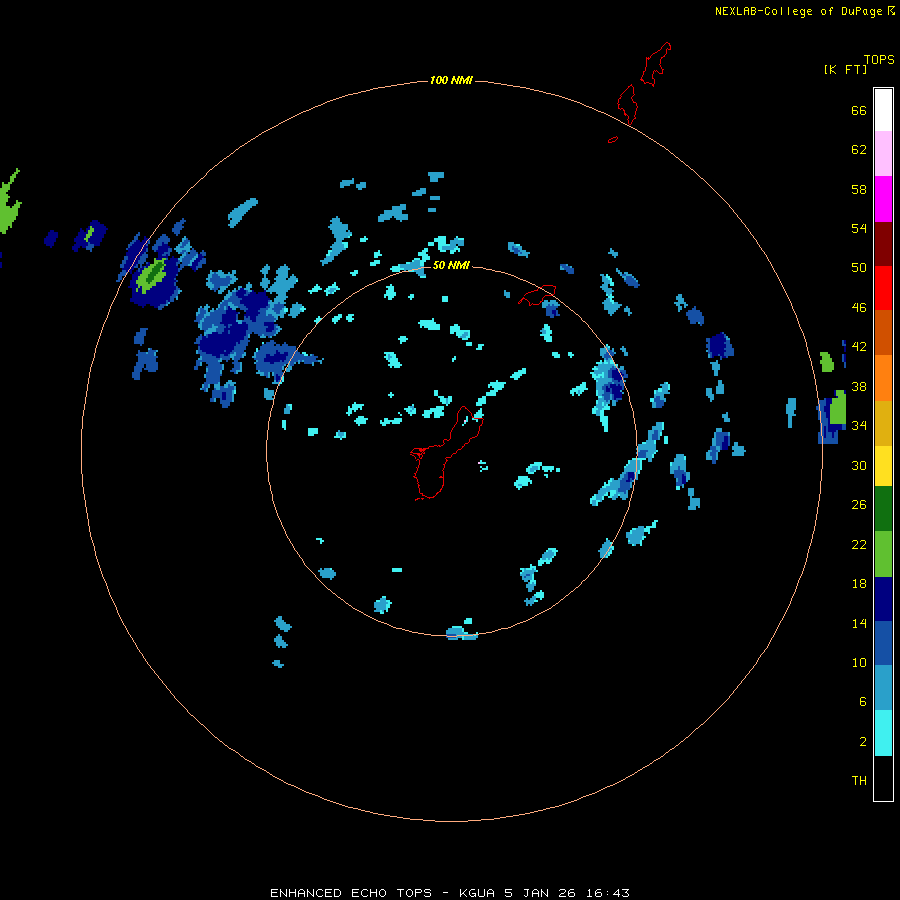Pick the bright orange legend swatch
The height and width of the screenshot is (900, 900).
click(x=883, y=378)
